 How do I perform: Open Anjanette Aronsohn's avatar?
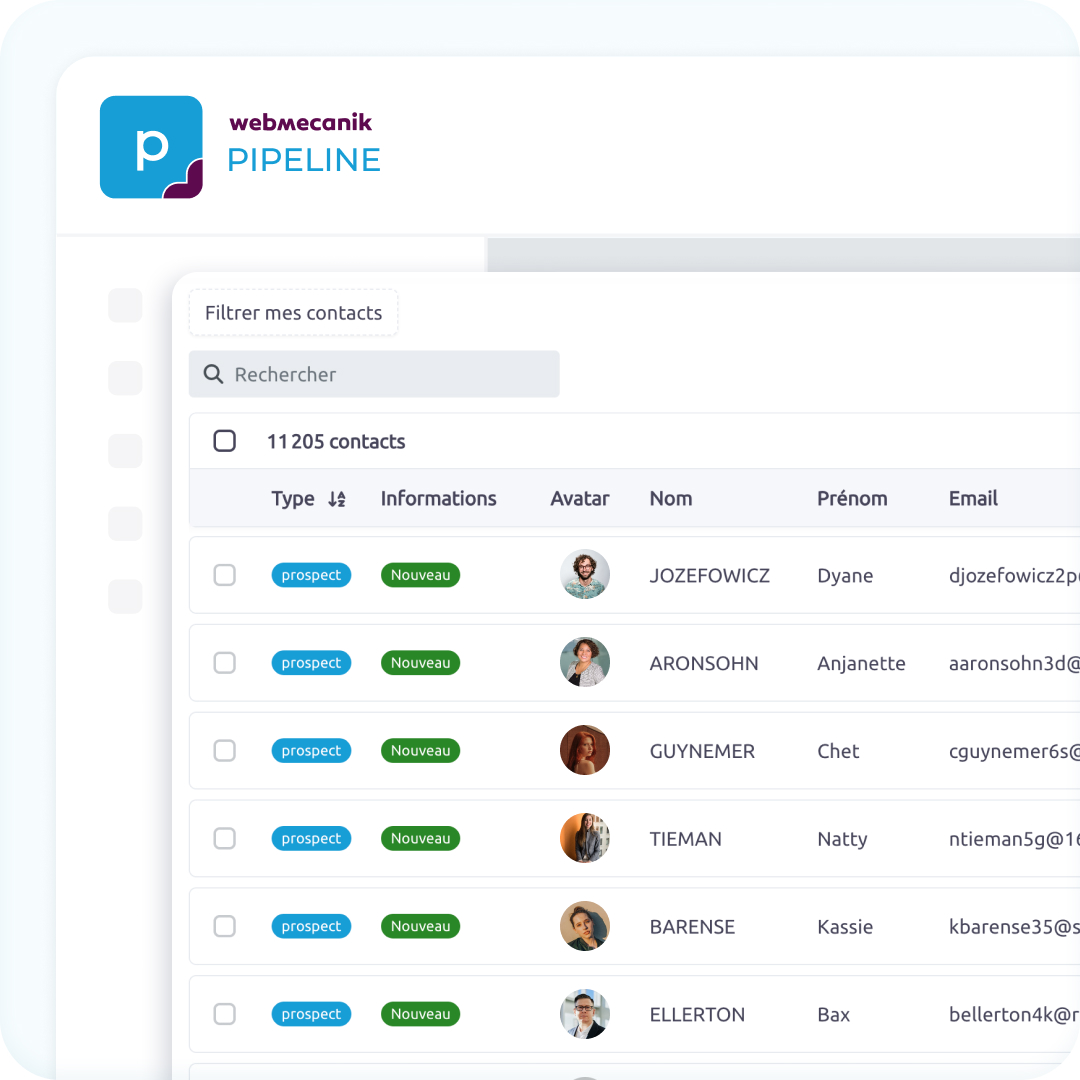tap(585, 663)
